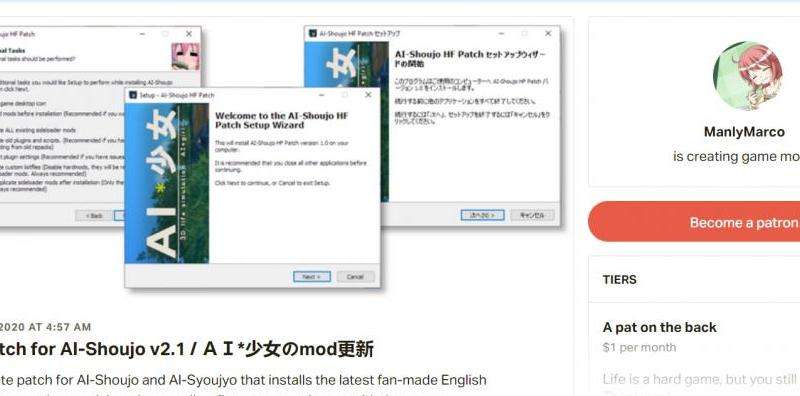Close the Japanese AI-Shoujo HF Patch window
This screenshot has width=800, height=396.
pyautogui.click(x=548, y=33)
